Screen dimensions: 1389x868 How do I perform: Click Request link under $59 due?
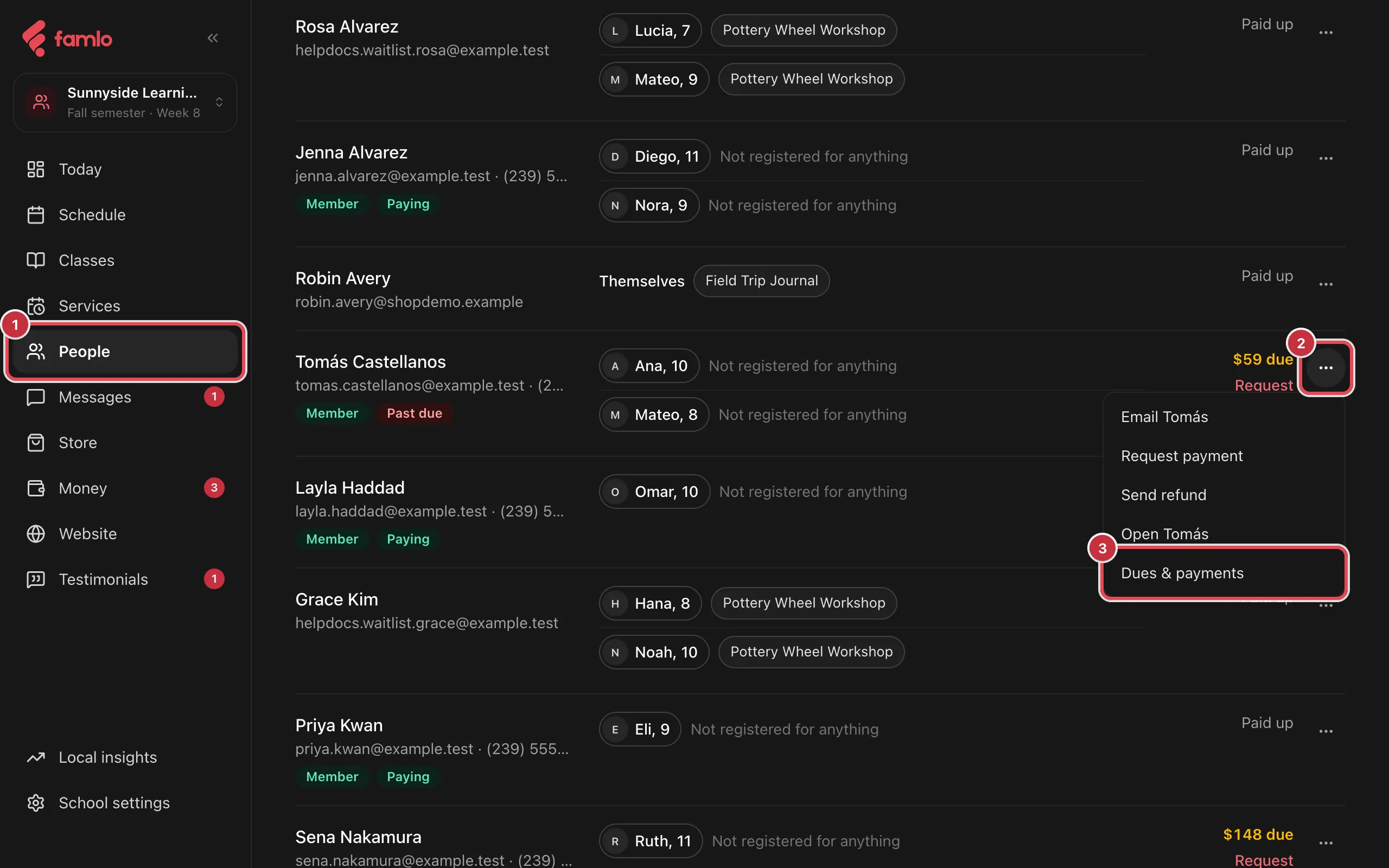tap(1263, 385)
